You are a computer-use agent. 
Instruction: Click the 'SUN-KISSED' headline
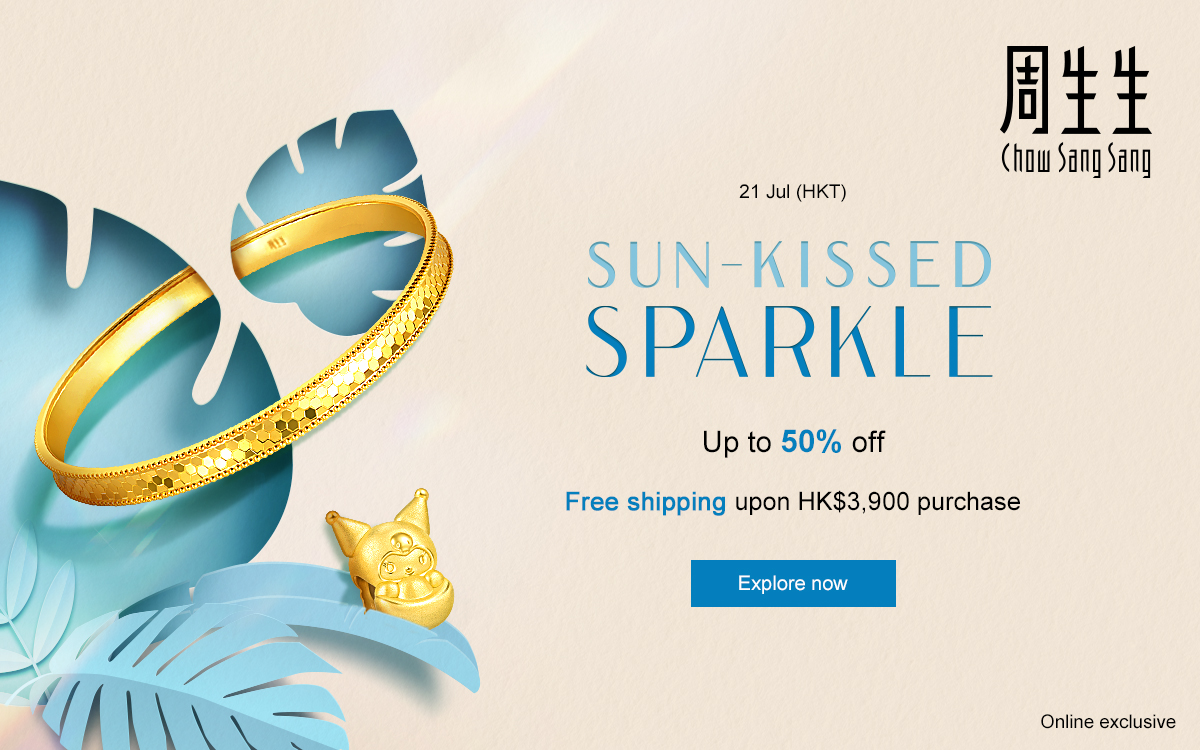[x=789, y=265]
